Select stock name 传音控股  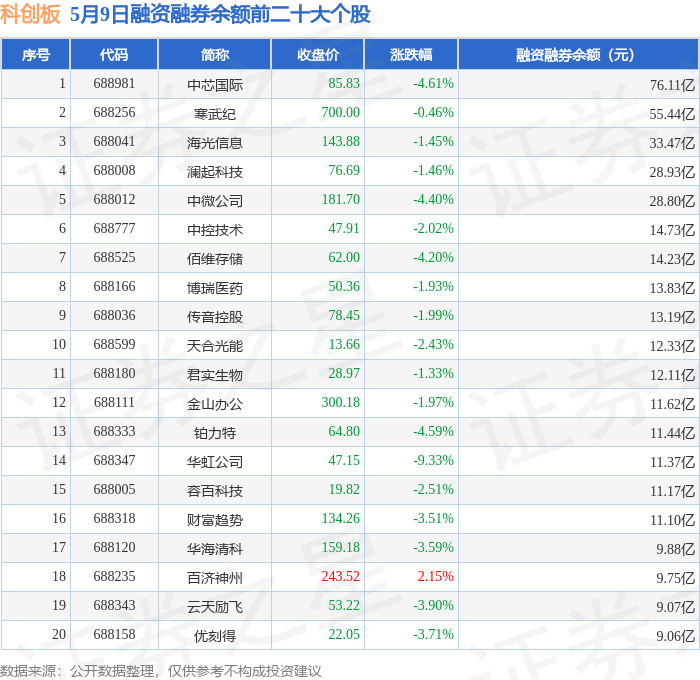click(215, 317)
